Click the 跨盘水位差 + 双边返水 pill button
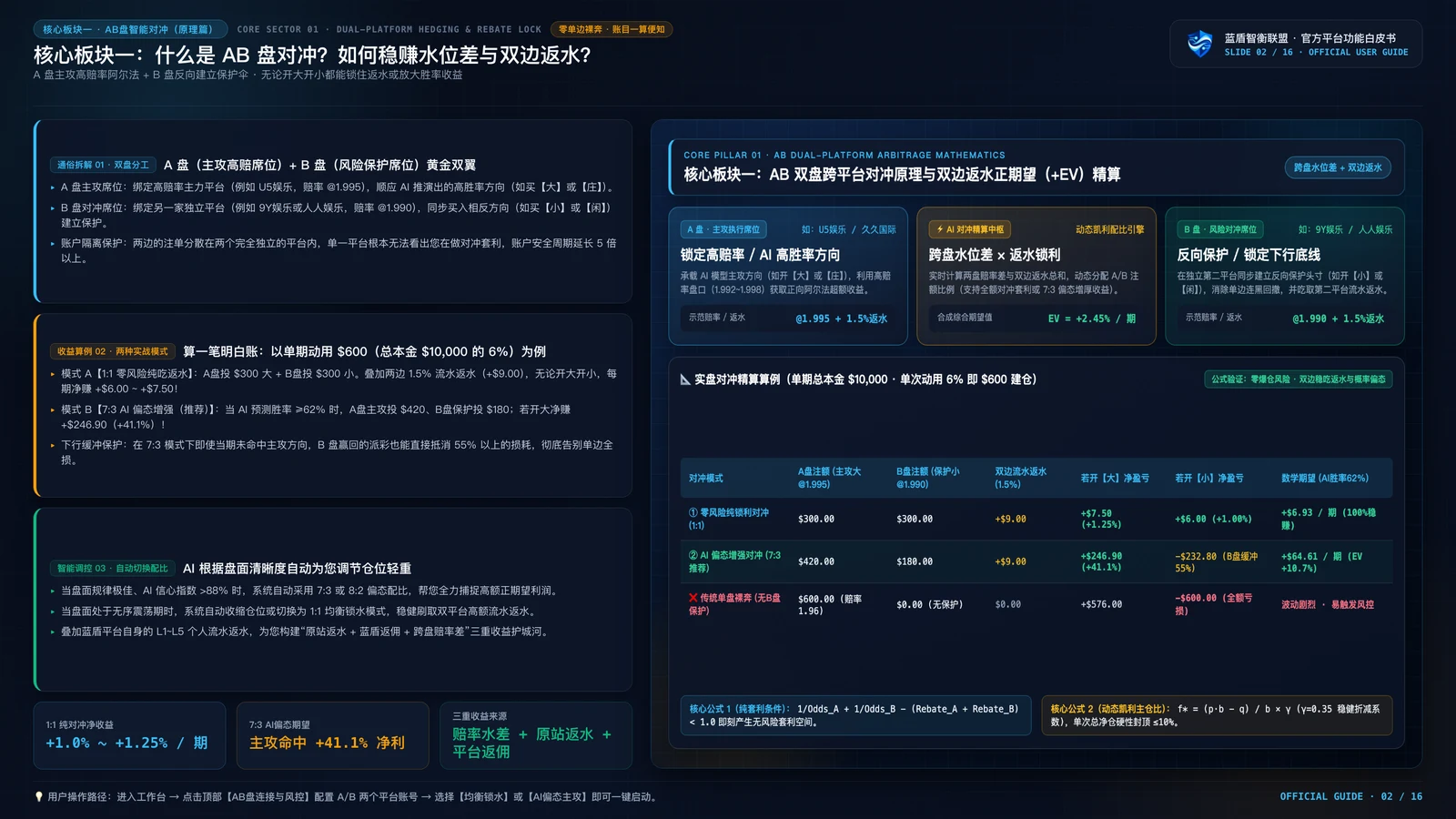Viewport: 1456px width, 819px height. (1338, 167)
